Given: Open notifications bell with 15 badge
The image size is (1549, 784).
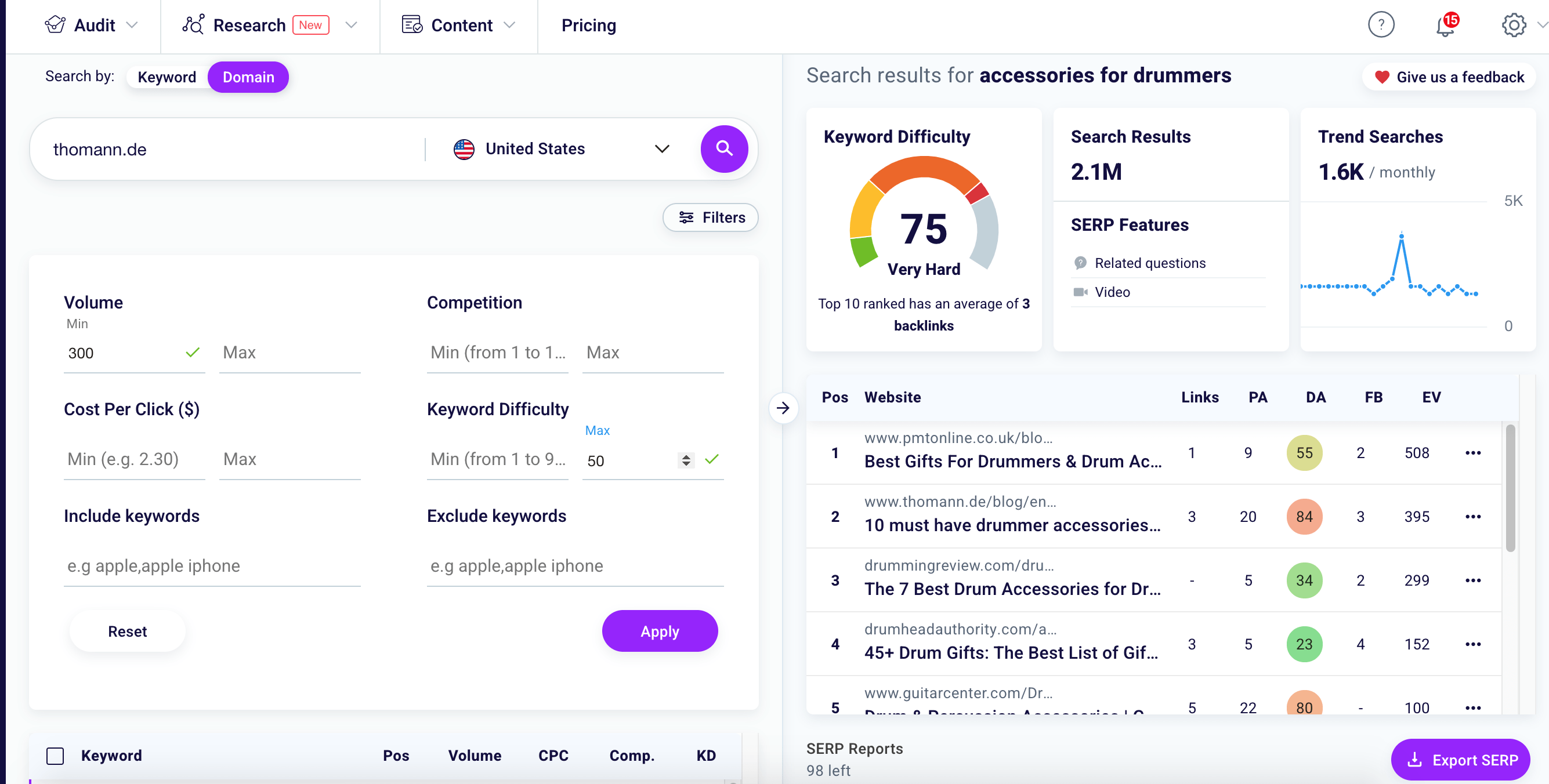Looking at the screenshot, I should pos(1445,26).
